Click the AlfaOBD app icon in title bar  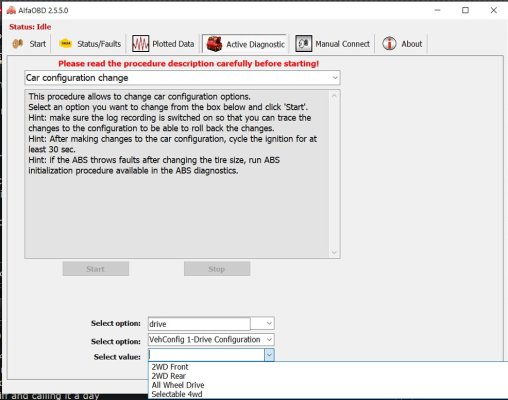coord(11,10)
